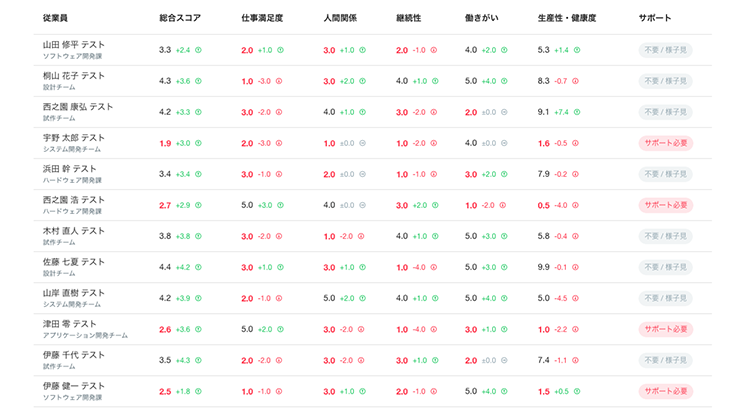Open employee 西之園 浩 テスト
Screen dimensions: 740x410
pos(74,200)
